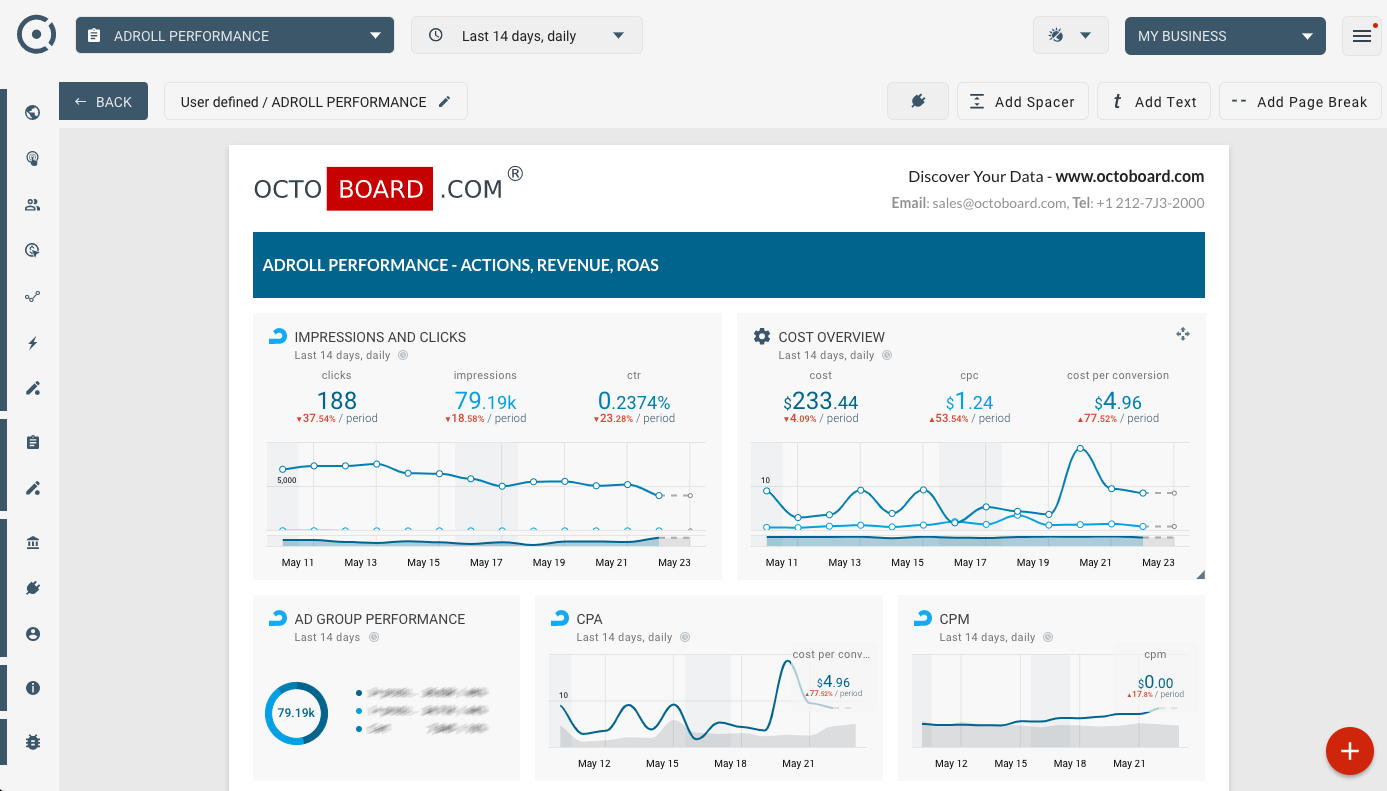Open the bank building sidebar icon
Viewport: 1387px width, 791px height.
tap(33, 542)
